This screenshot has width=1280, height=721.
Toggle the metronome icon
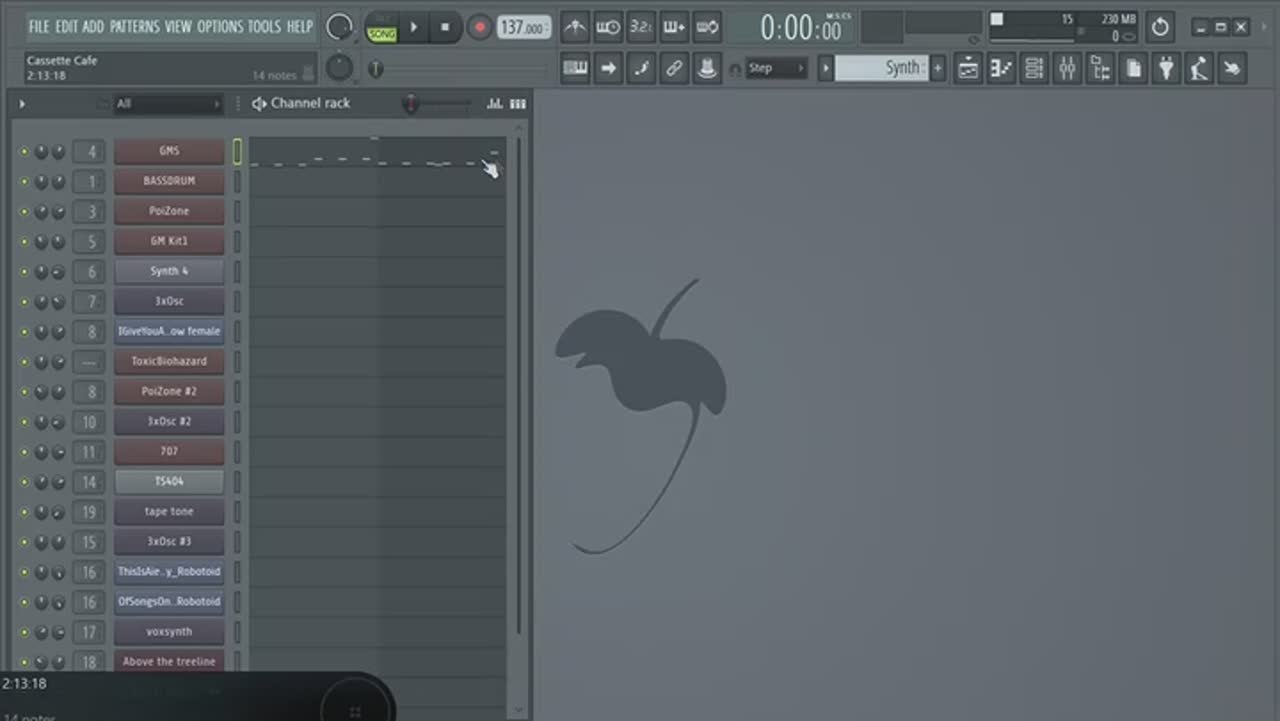pyautogui.click(x=575, y=27)
